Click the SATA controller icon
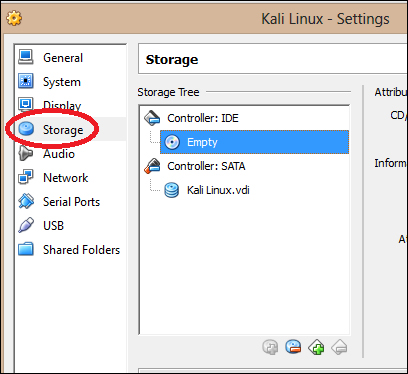This screenshot has width=408, height=374. click(152, 166)
